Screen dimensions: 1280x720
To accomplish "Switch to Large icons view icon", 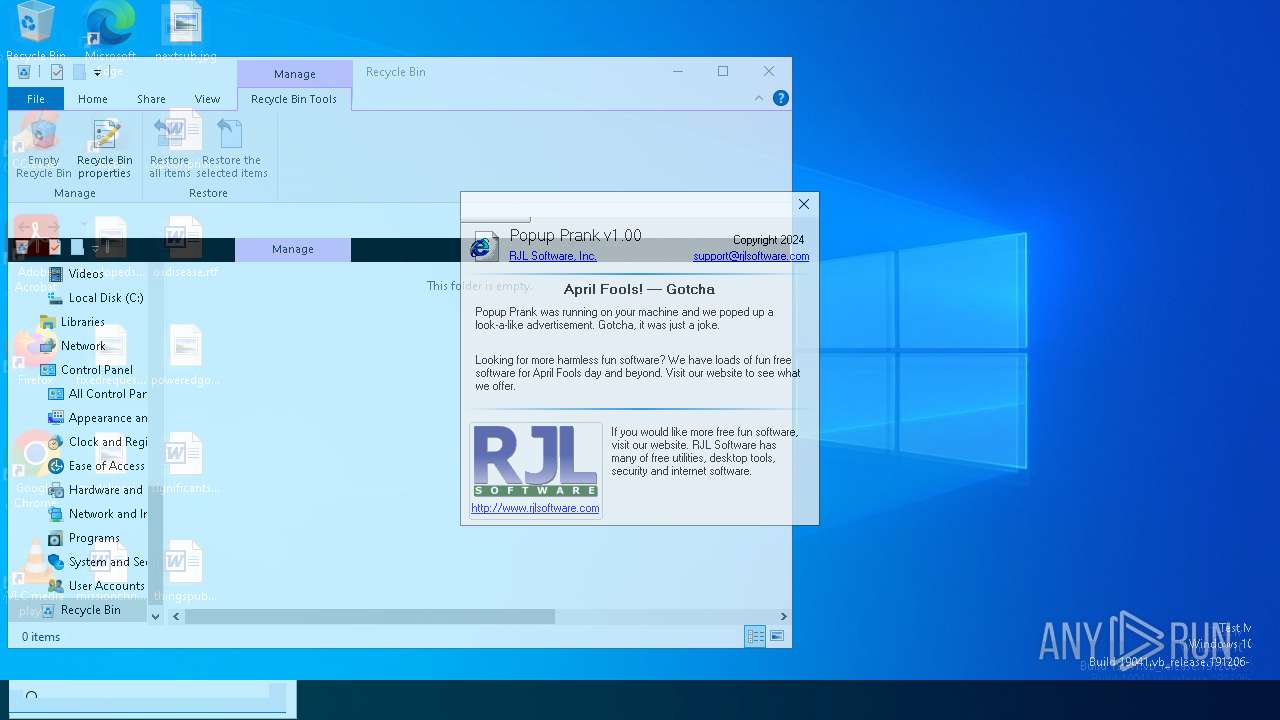I will 777,636.
